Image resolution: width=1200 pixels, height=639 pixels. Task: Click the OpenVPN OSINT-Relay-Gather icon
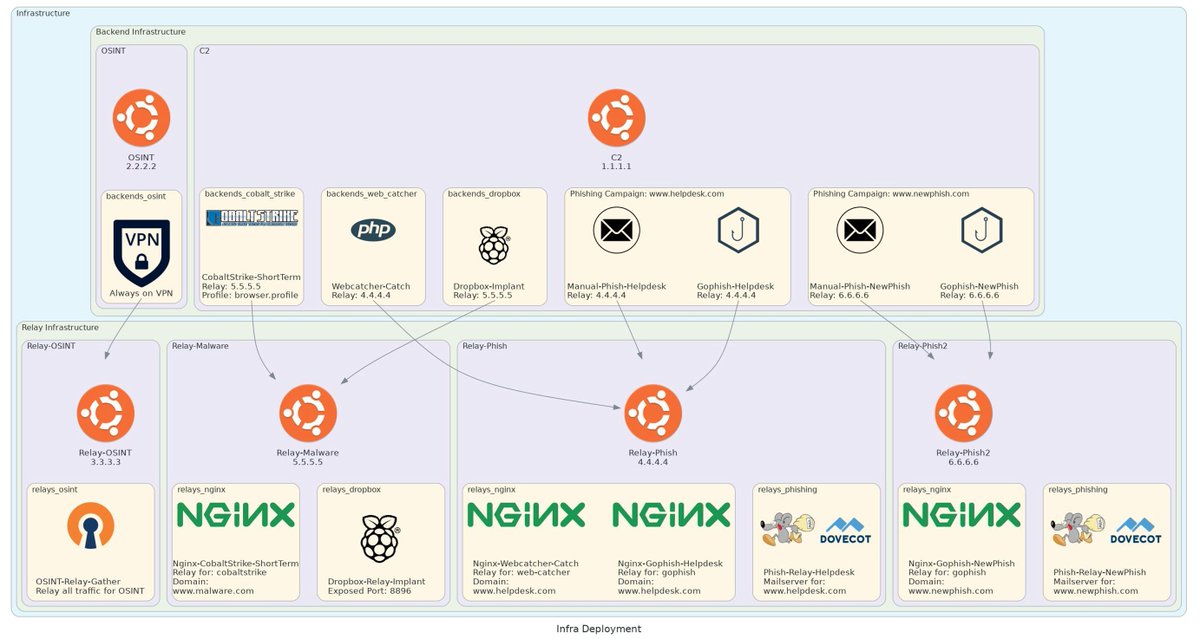coord(91,525)
